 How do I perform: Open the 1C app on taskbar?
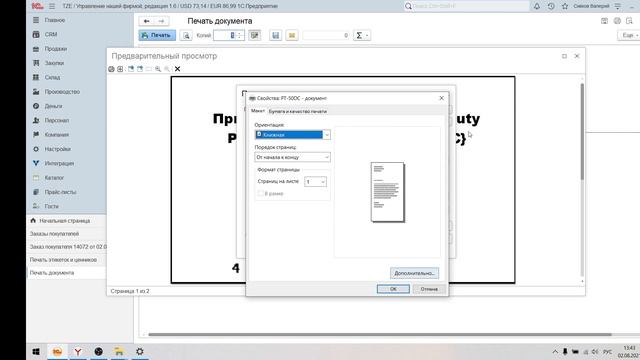click(x=57, y=351)
